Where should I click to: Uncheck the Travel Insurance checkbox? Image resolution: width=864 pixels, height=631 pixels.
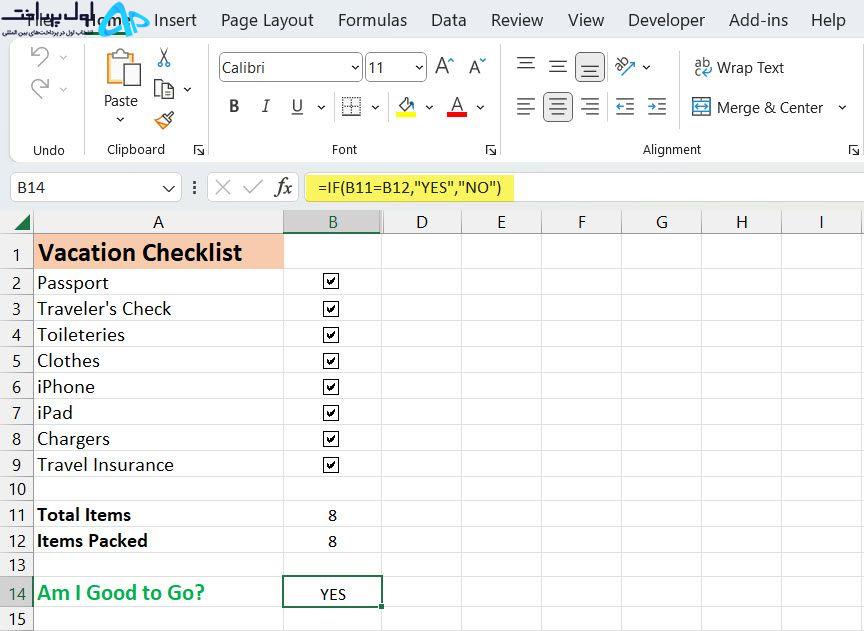tap(331, 465)
